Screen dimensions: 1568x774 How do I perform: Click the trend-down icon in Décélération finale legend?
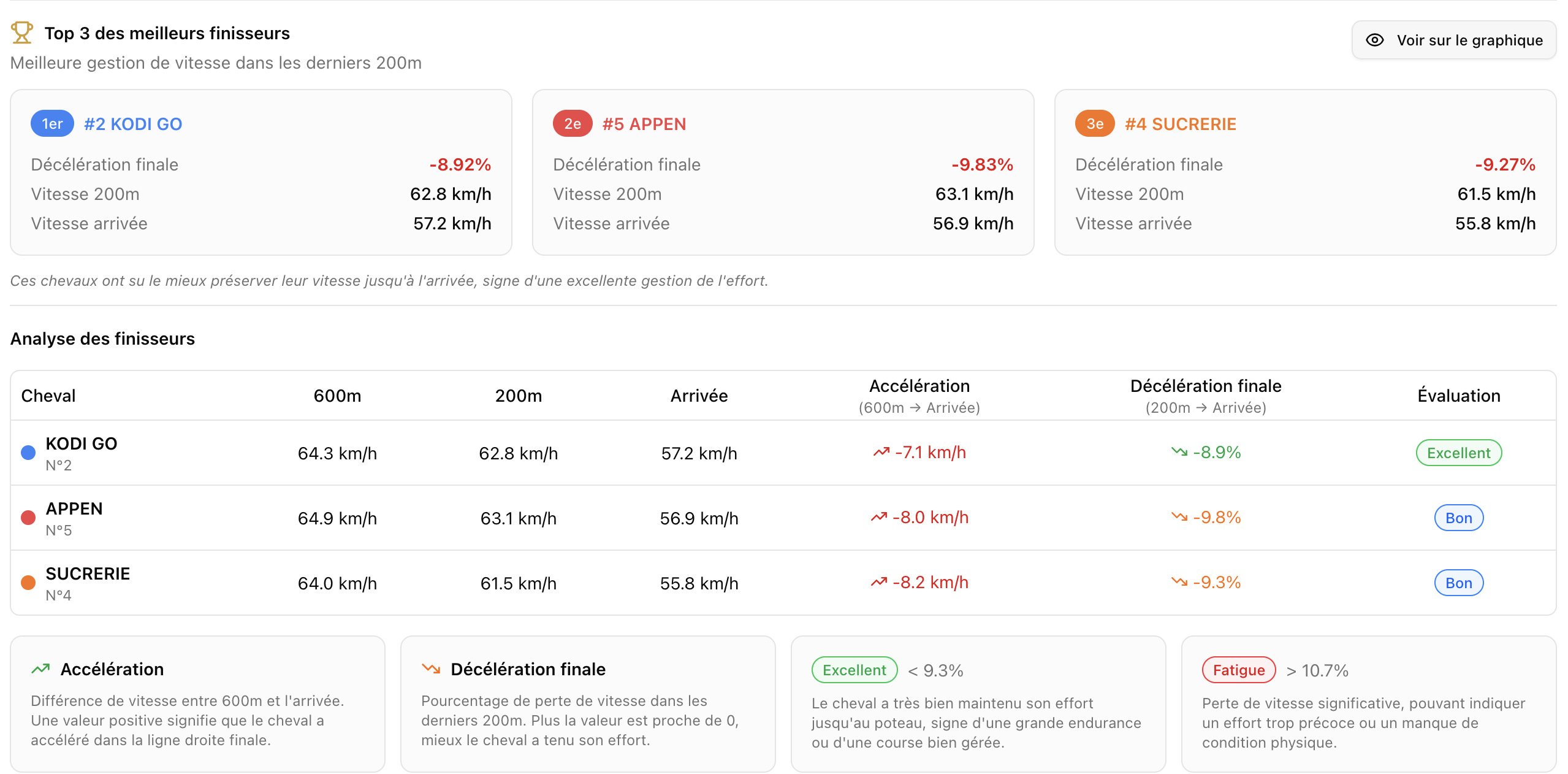coord(431,669)
